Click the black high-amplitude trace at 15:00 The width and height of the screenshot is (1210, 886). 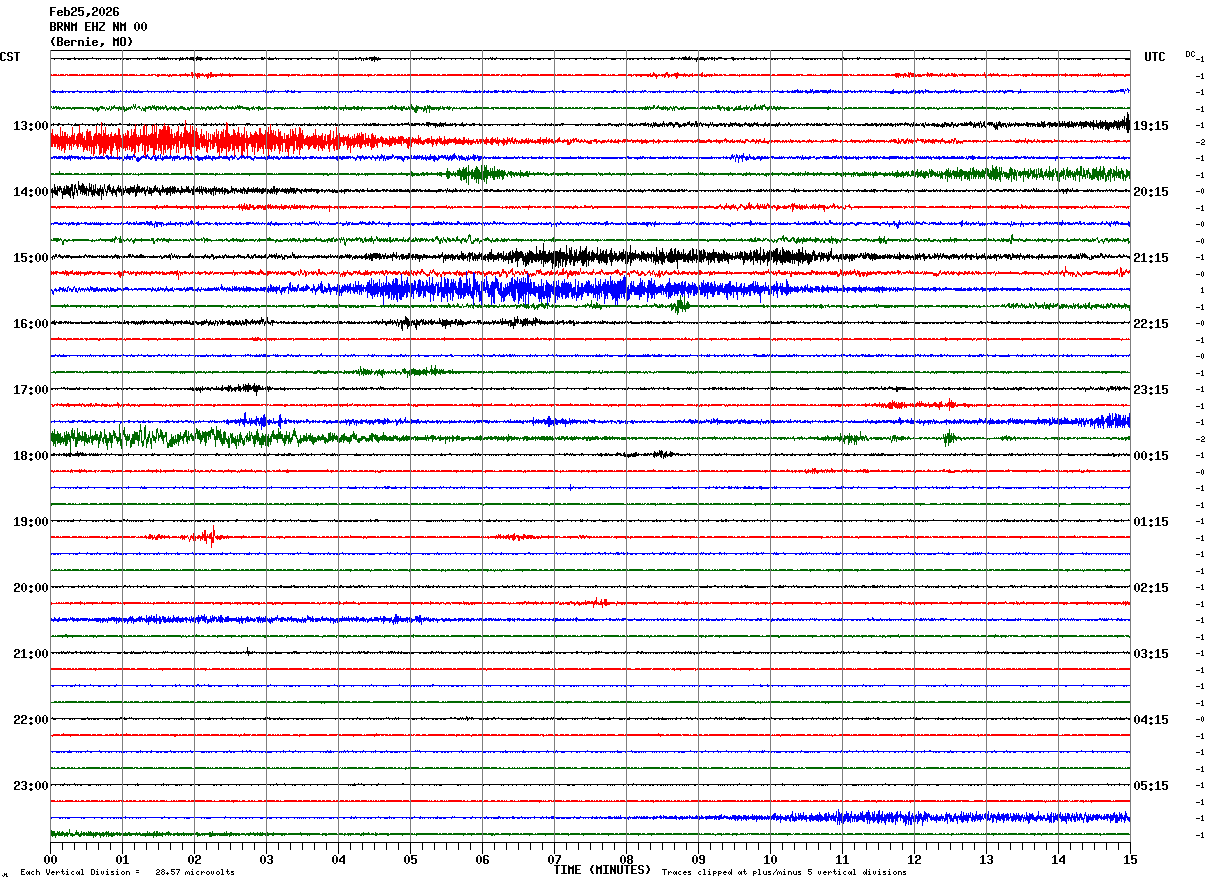click(x=590, y=257)
